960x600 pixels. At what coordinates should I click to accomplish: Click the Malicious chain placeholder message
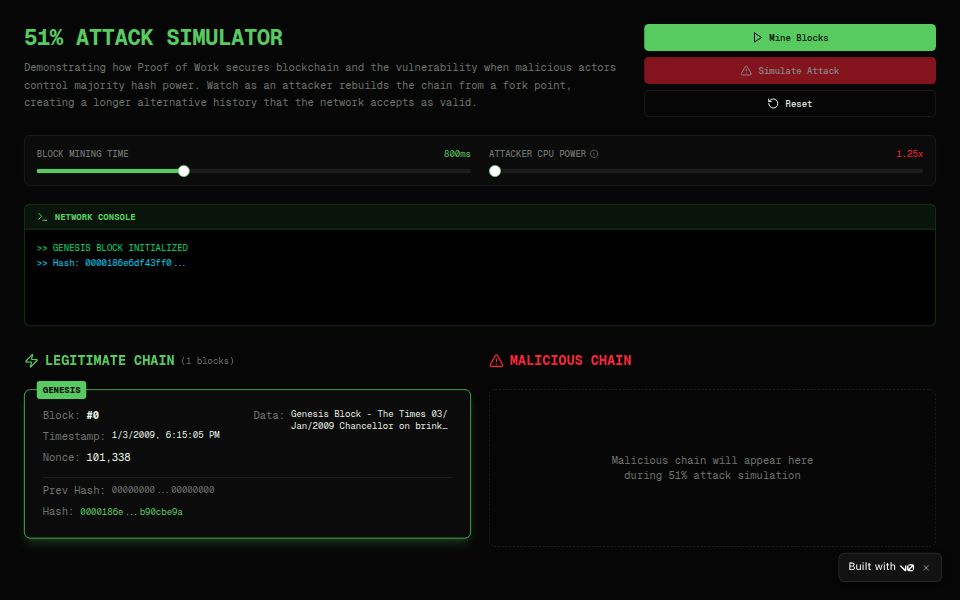pos(712,468)
